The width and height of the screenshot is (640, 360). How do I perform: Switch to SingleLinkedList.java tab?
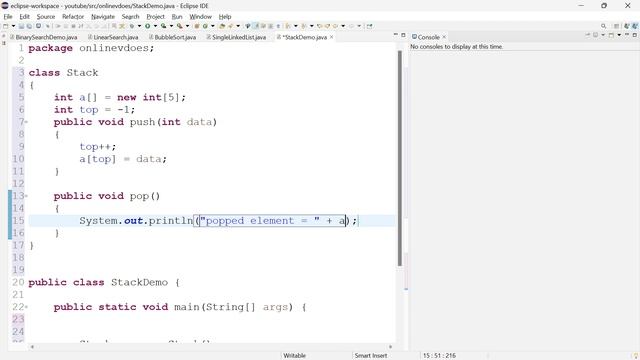tap(236, 37)
